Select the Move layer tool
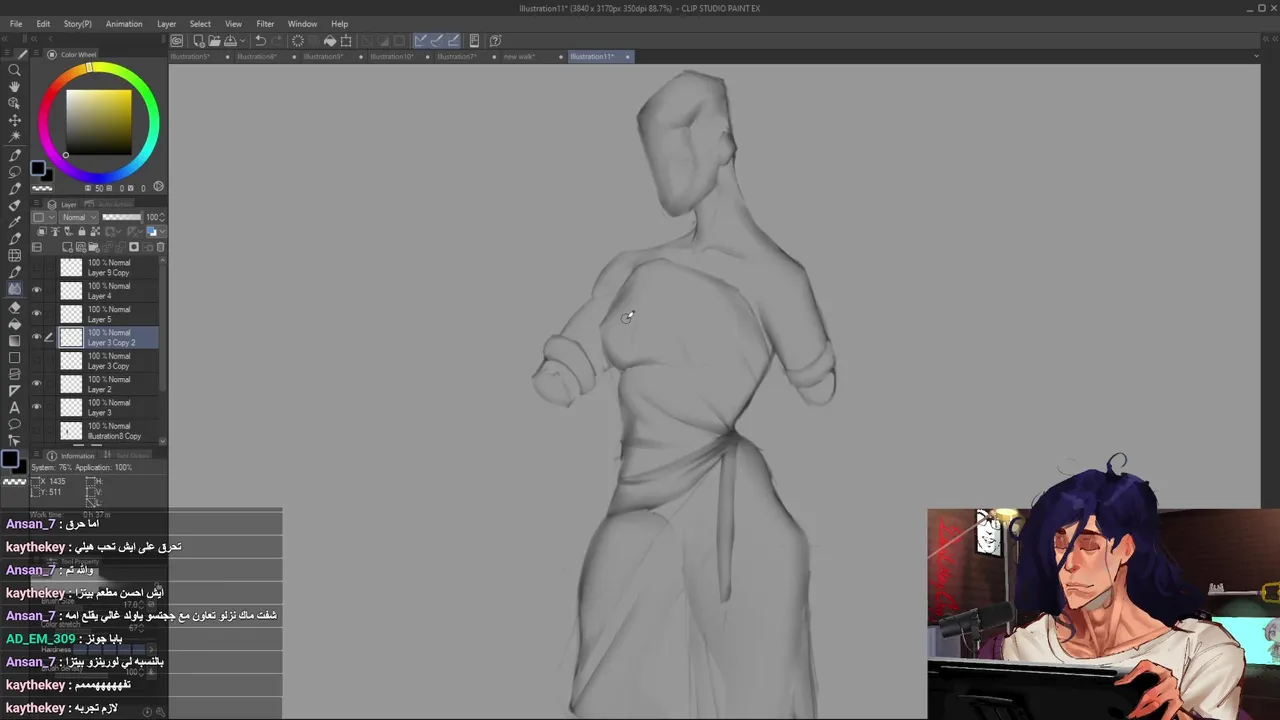 coord(14,120)
